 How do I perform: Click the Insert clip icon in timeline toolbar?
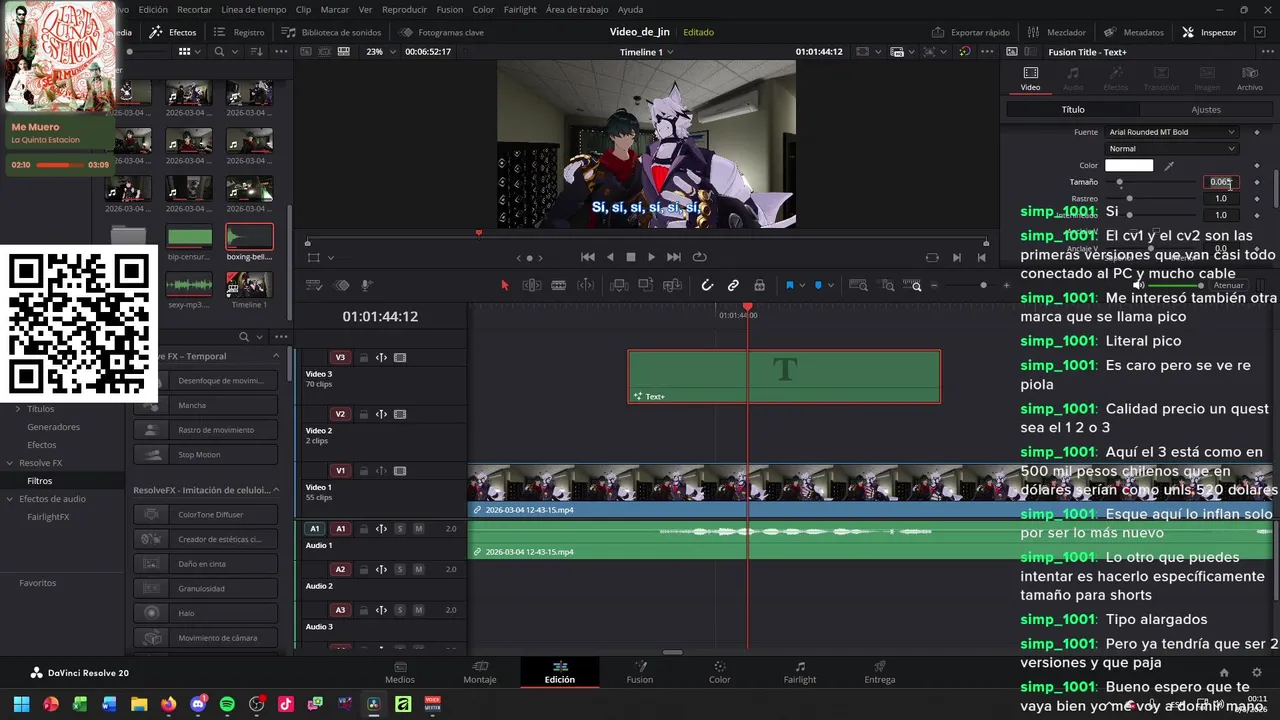(619, 285)
